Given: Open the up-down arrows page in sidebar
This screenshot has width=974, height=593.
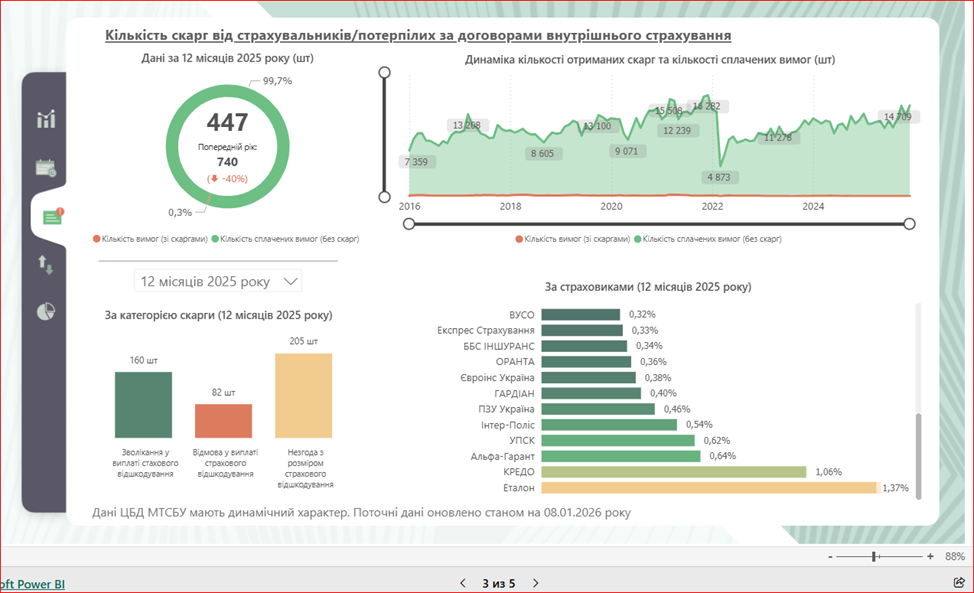Looking at the screenshot, I should click(x=46, y=265).
